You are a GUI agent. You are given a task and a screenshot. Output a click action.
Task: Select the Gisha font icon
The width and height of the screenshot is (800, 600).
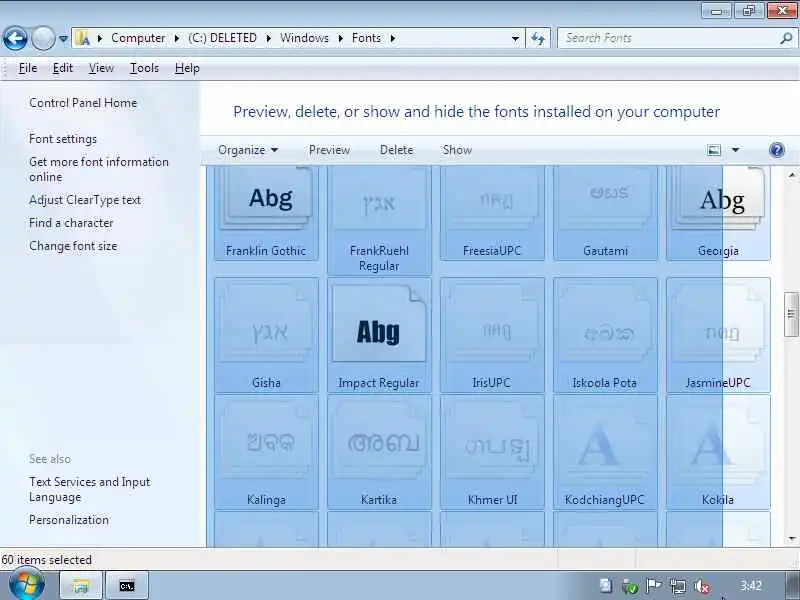click(266, 335)
